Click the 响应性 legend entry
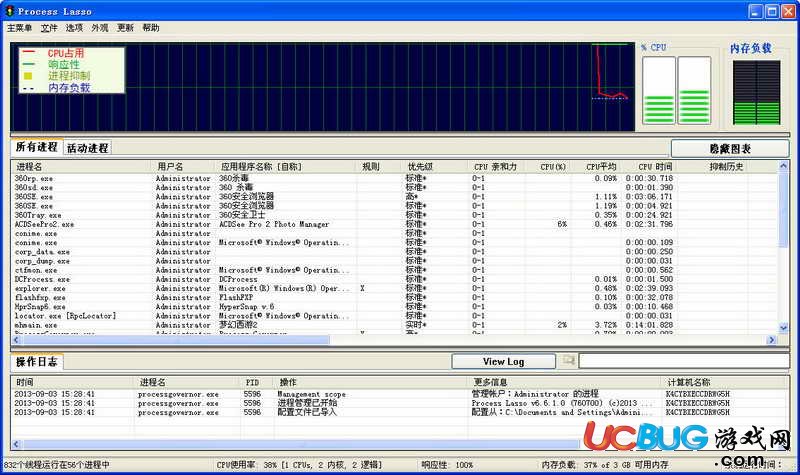The height and width of the screenshot is (475, 800). point(64,64)
